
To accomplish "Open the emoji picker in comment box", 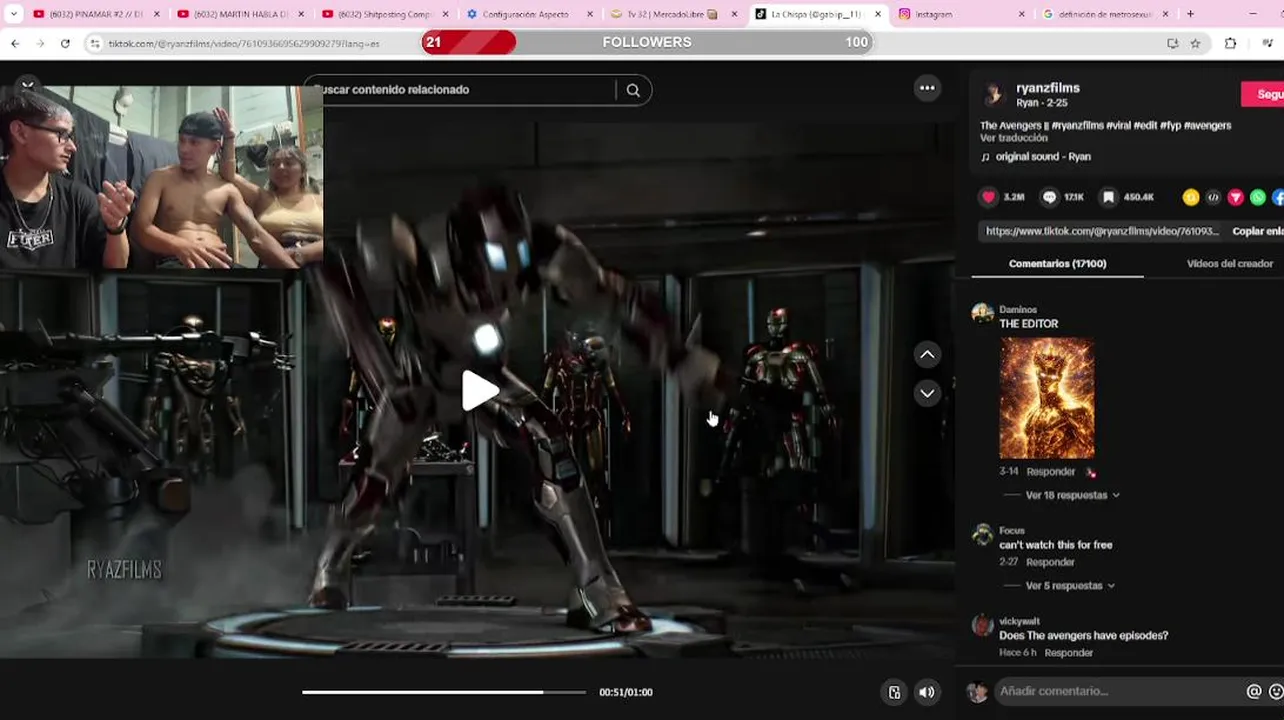I will pyautogui.click(x=1276, y=691).
